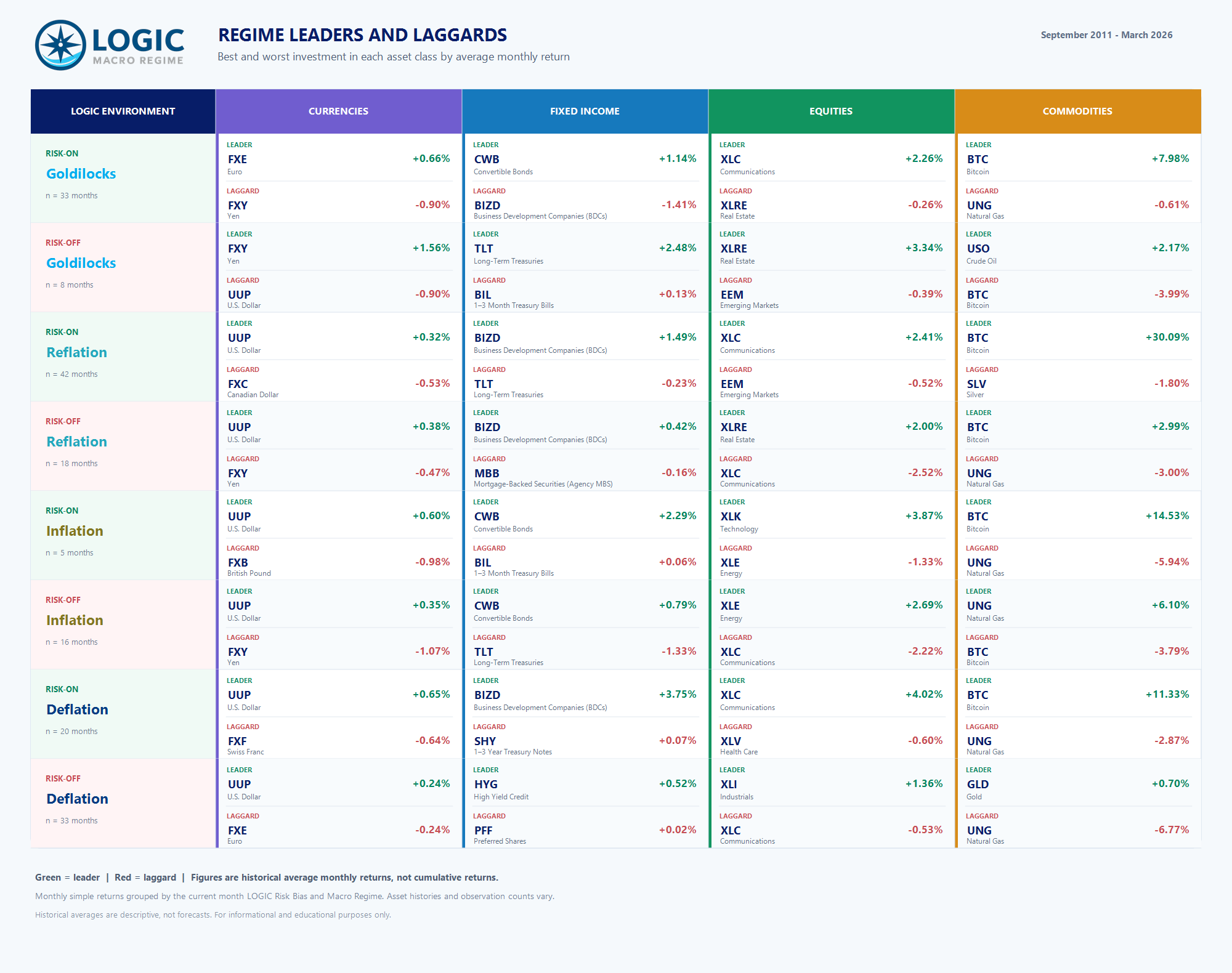Select the EQUITIES column header
This screenshot has width=1232, height=973.
coord(831,111)
